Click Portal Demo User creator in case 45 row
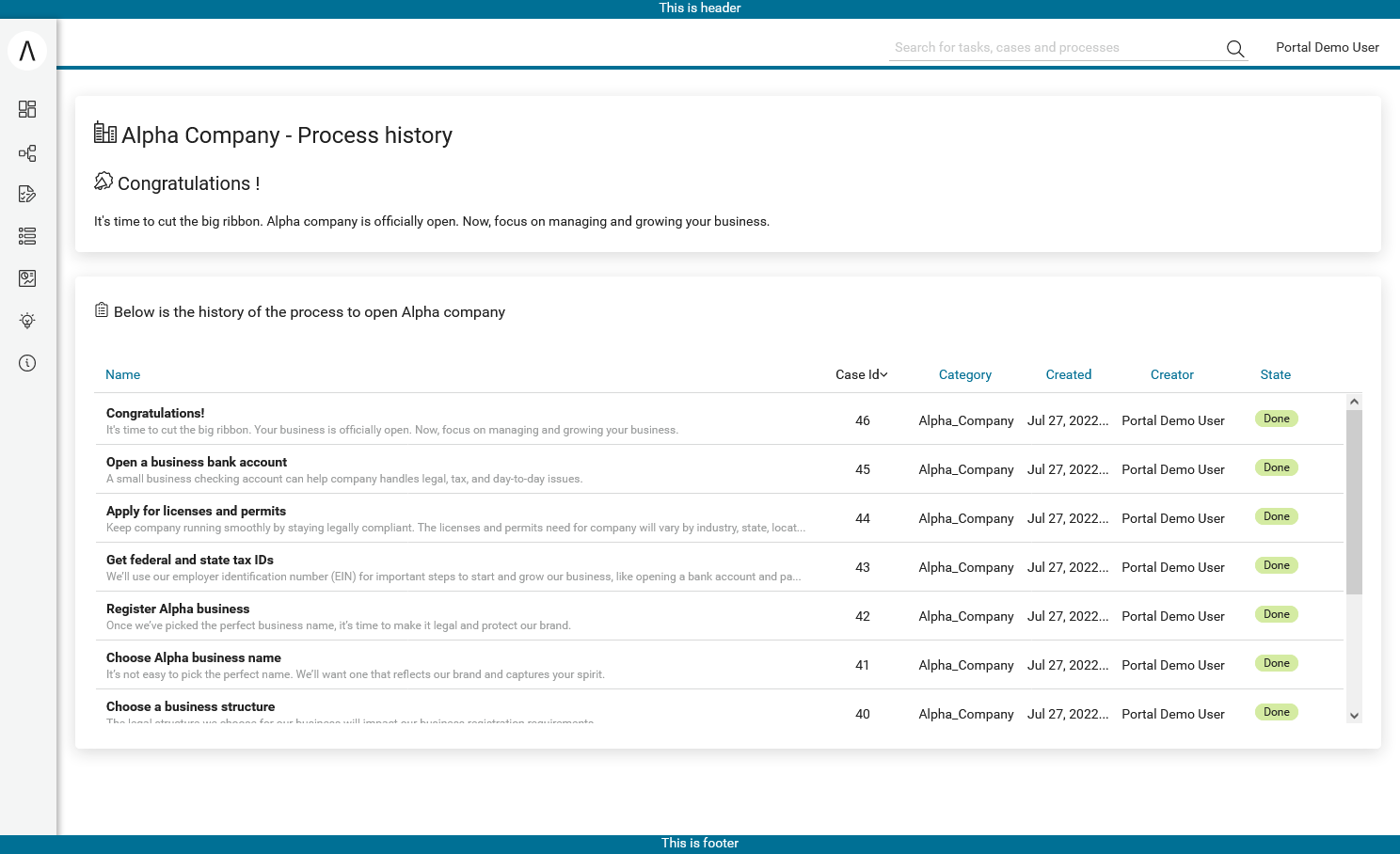Image resolution: width=1400 pixels, height=854 pixels. (x=1173, y=469)
